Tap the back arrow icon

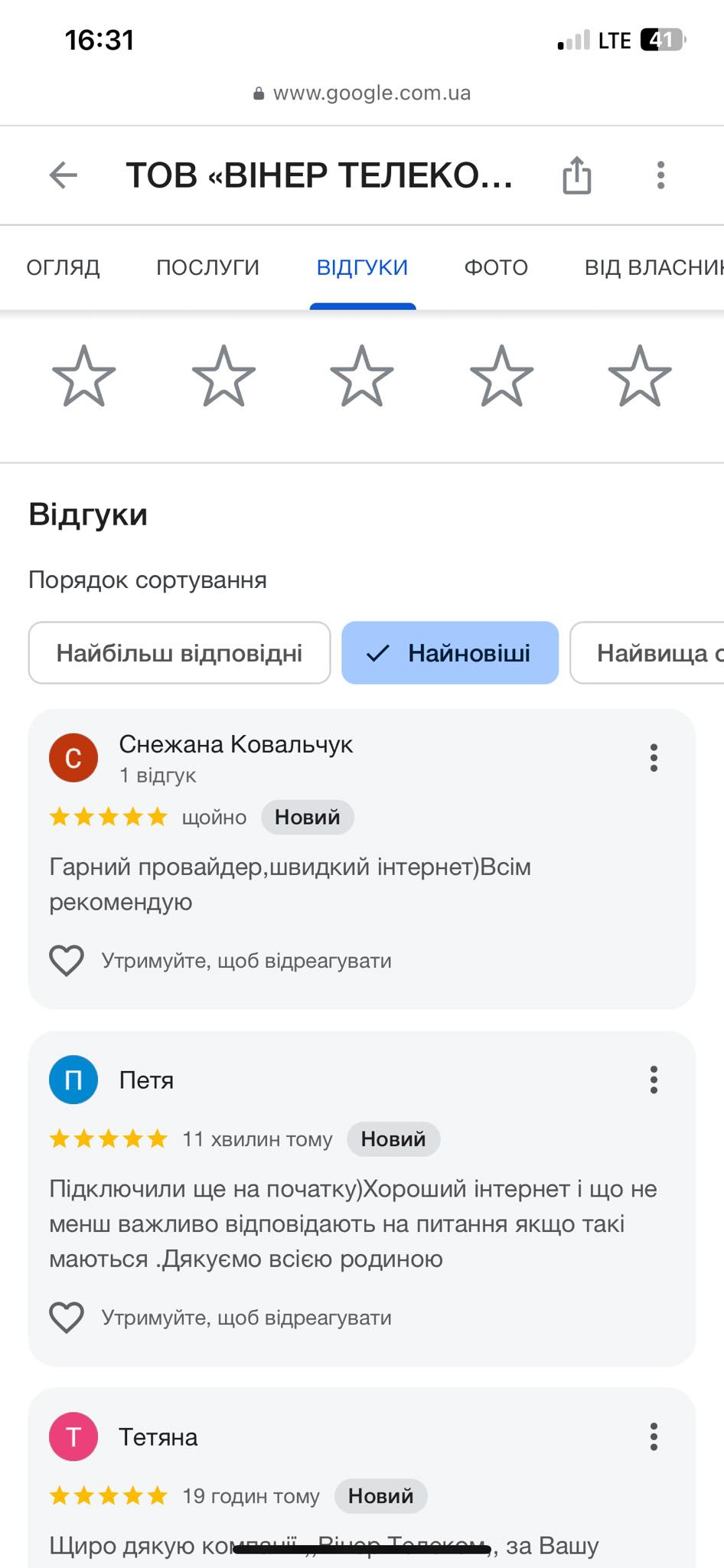tap(64, 175)
